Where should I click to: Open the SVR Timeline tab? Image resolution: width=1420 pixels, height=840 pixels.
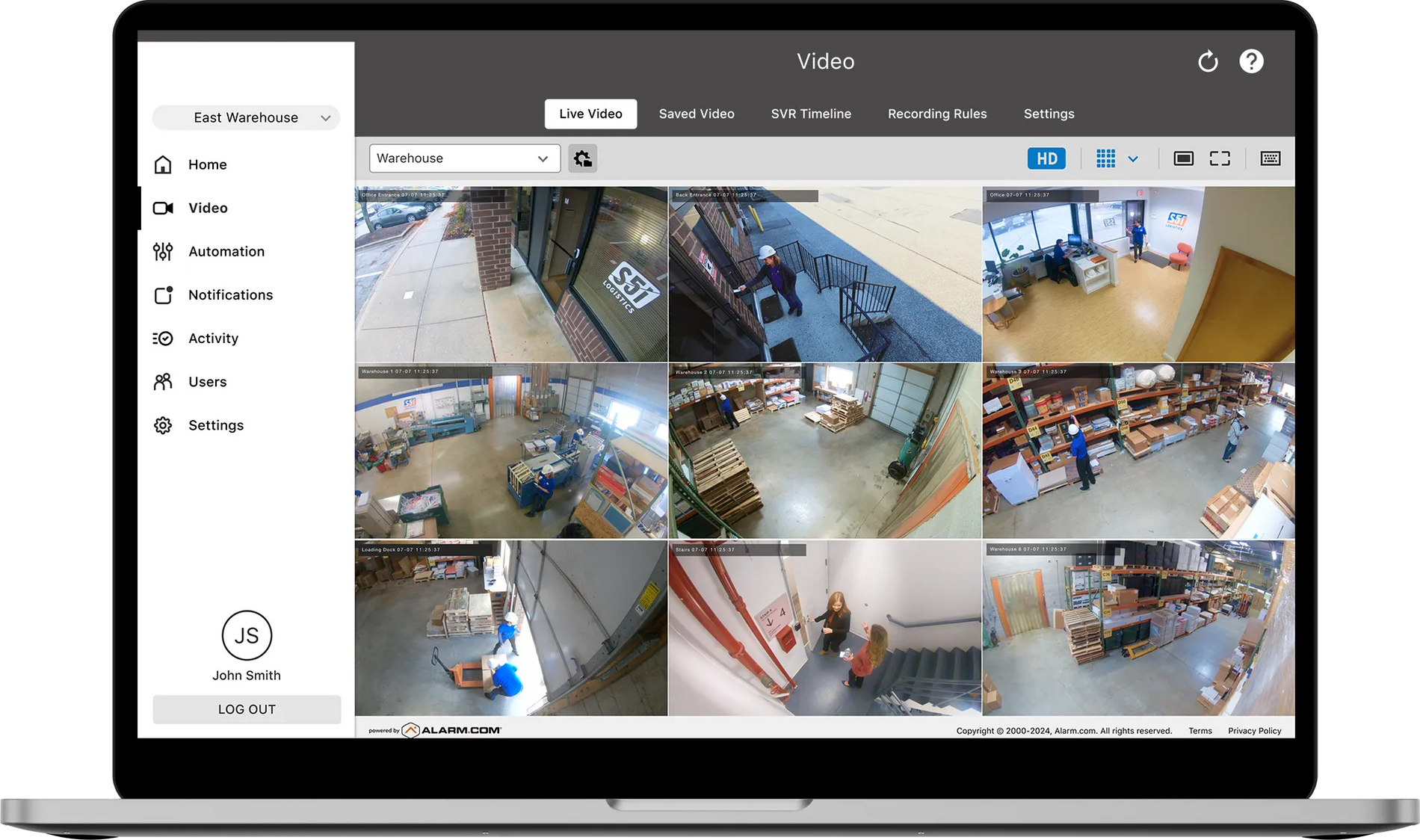811,114
